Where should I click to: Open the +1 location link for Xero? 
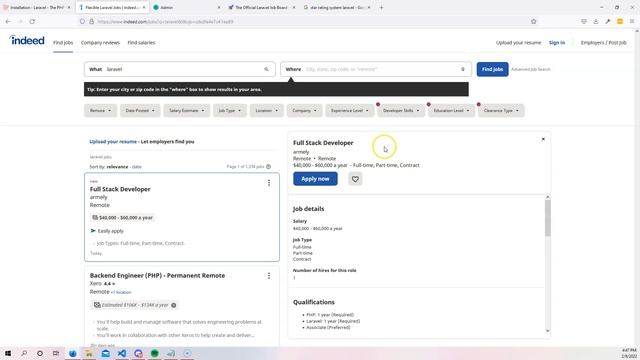coord(121,292)
